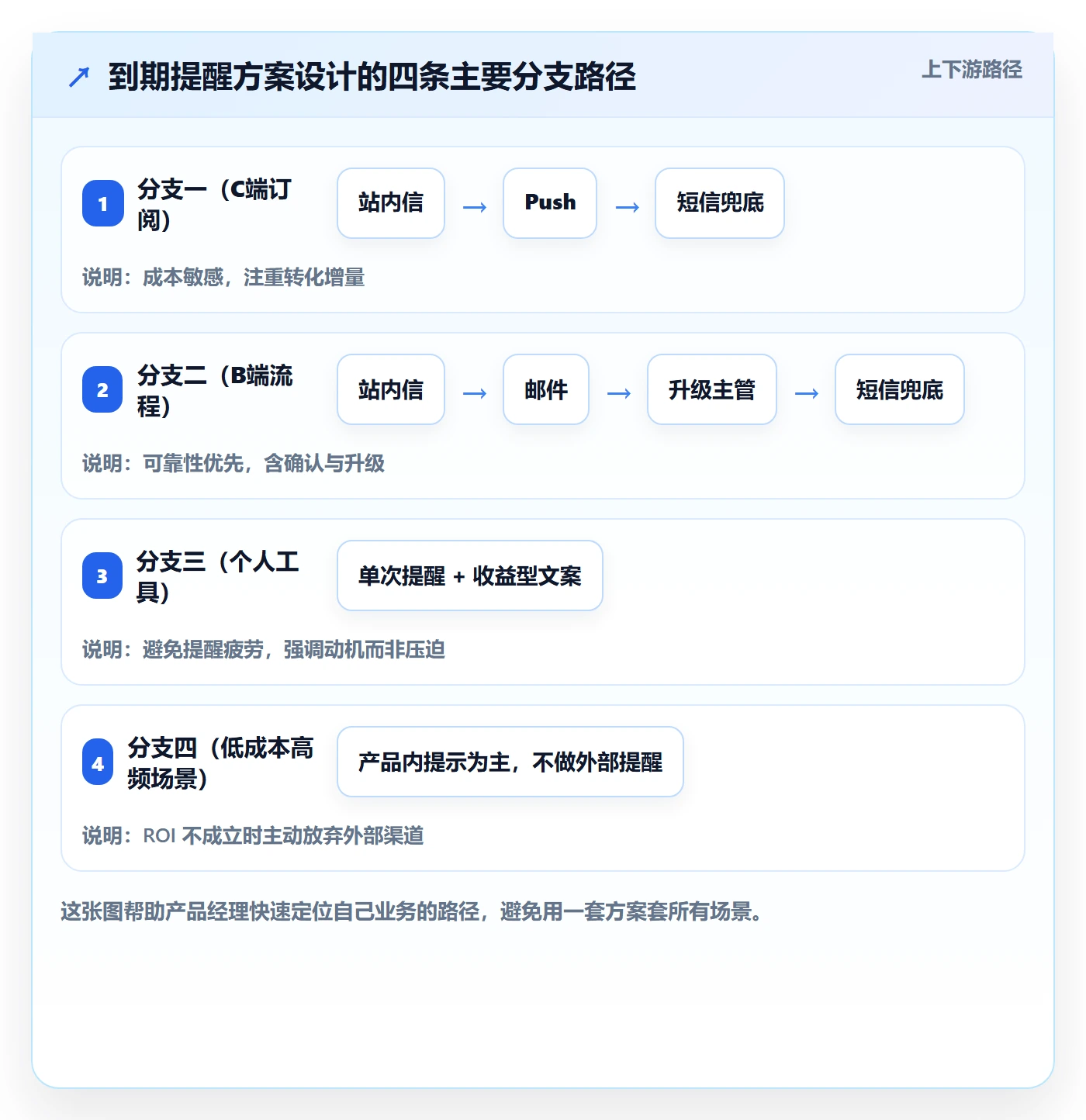Image resolution: width=1086 pixels, height=1120 pixels.
Task: Click the number 4 badge for 分支四
Action: coord(98,762)
